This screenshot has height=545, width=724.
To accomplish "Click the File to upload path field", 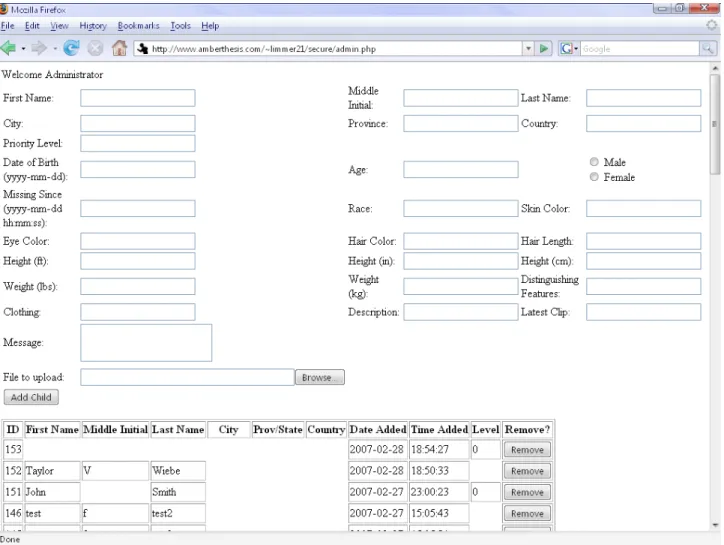I will [187, 377].
